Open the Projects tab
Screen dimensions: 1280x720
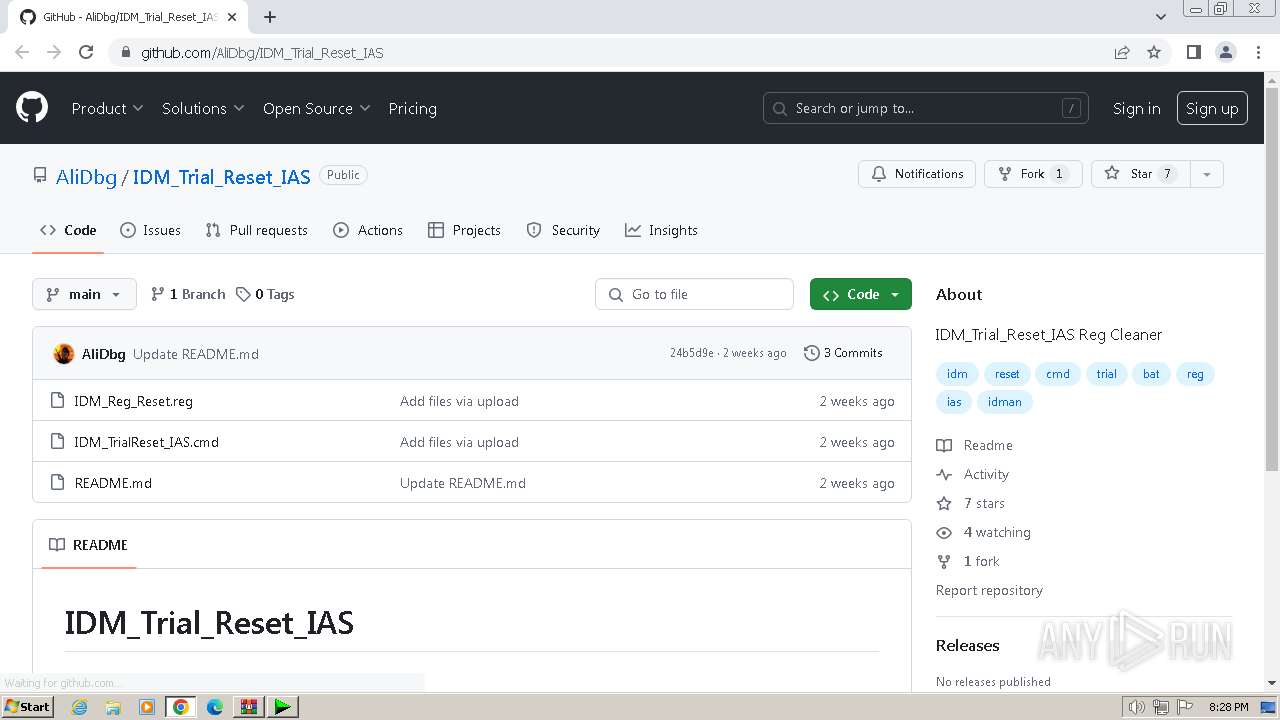click(464, 230)
